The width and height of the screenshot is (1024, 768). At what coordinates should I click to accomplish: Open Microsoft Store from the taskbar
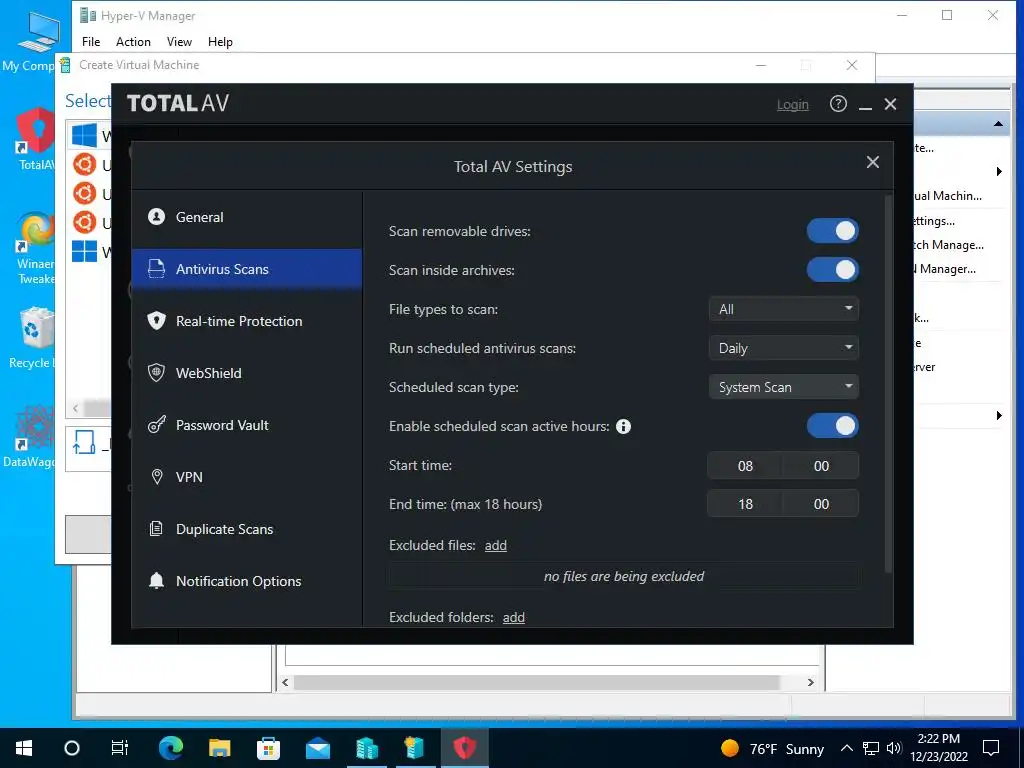[x=268, y=748]
